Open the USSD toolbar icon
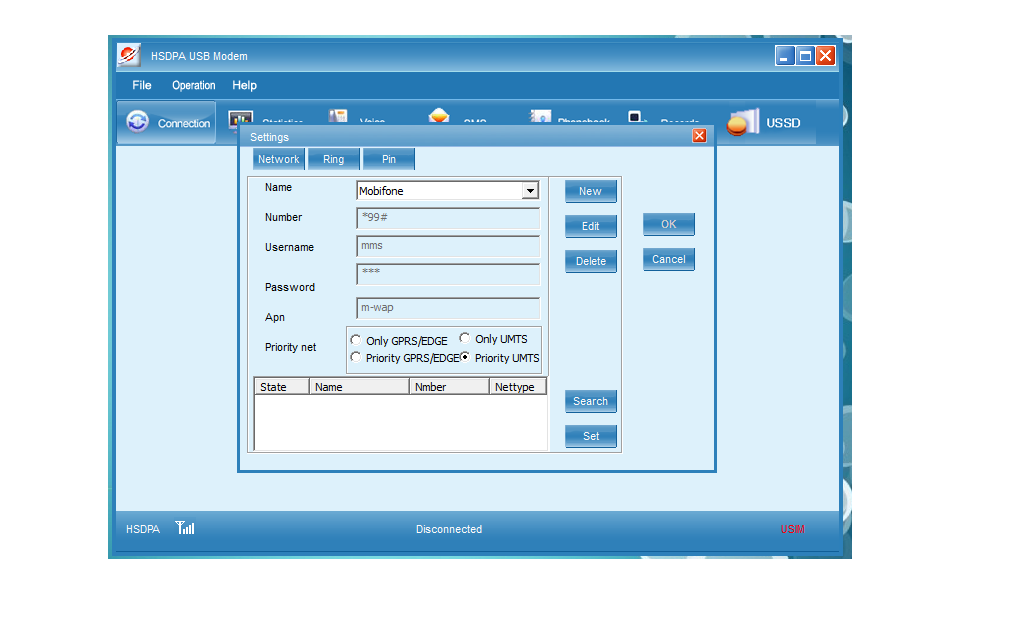The height and width of the screenshot is (640, 1024). pyautogui.click(x=742, y=123)
